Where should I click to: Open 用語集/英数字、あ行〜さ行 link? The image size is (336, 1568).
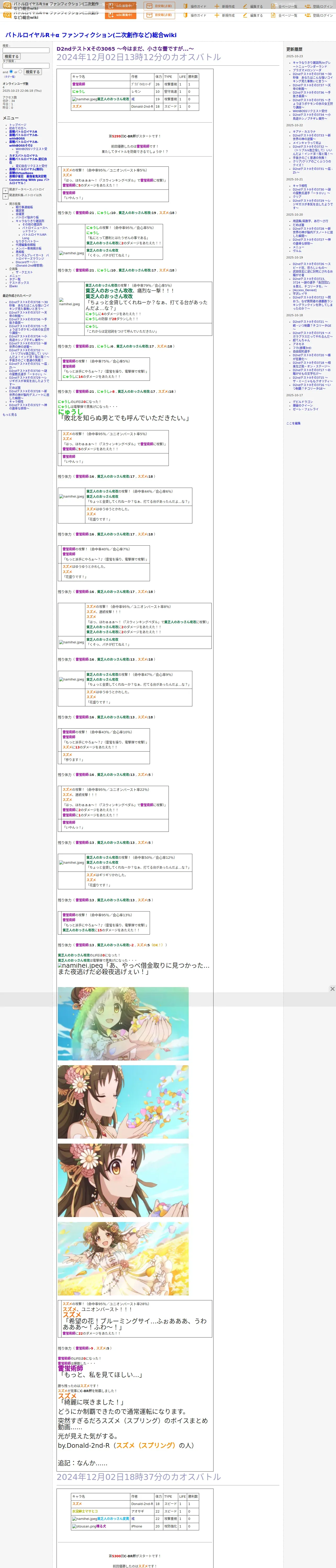(x=310, y=221)
